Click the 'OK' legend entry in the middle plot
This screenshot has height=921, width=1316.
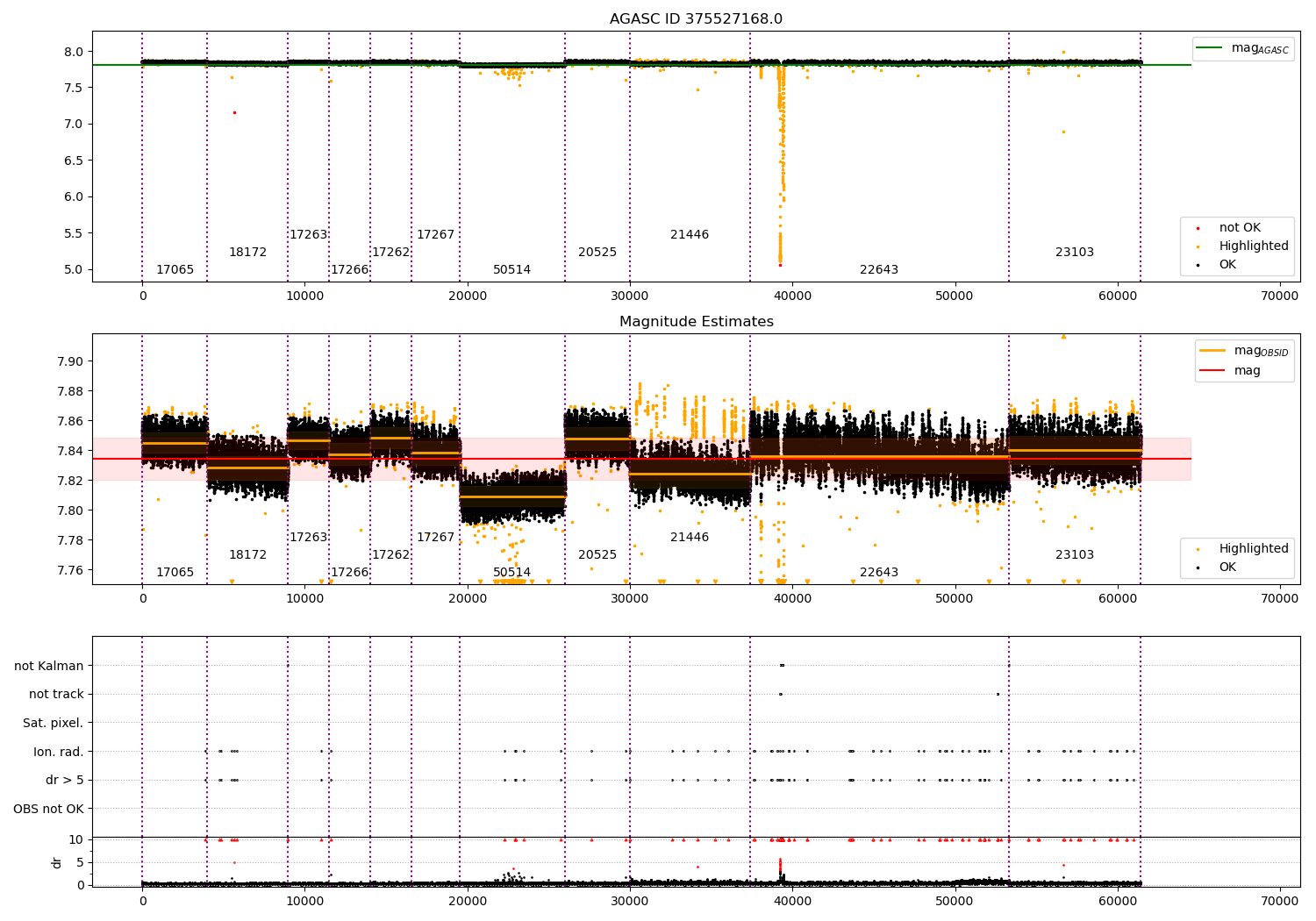[x=1227, y=568]
